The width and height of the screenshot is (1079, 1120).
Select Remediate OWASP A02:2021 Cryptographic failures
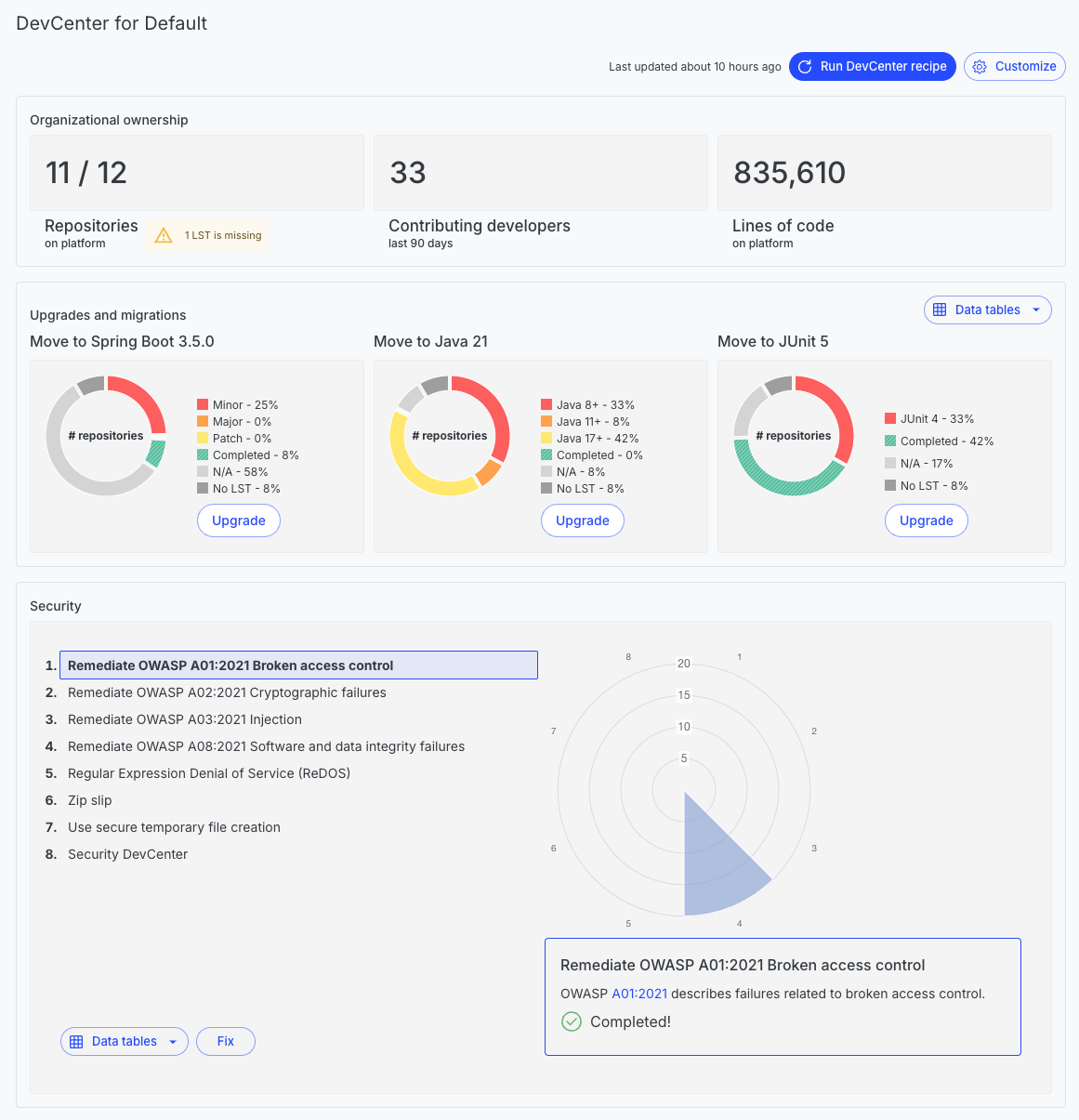pos(227,692)
